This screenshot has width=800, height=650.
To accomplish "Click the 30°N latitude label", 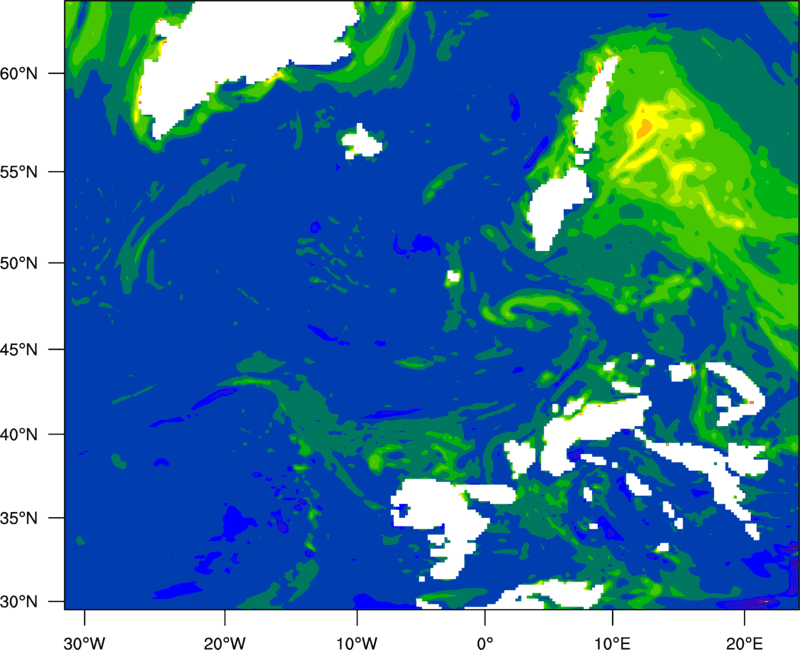I will point(19,602).
